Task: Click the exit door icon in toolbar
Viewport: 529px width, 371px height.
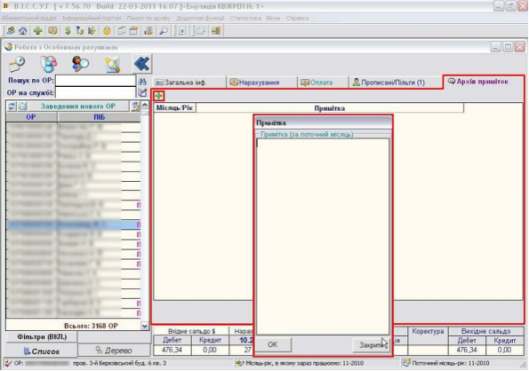Action: click(216, 31)
